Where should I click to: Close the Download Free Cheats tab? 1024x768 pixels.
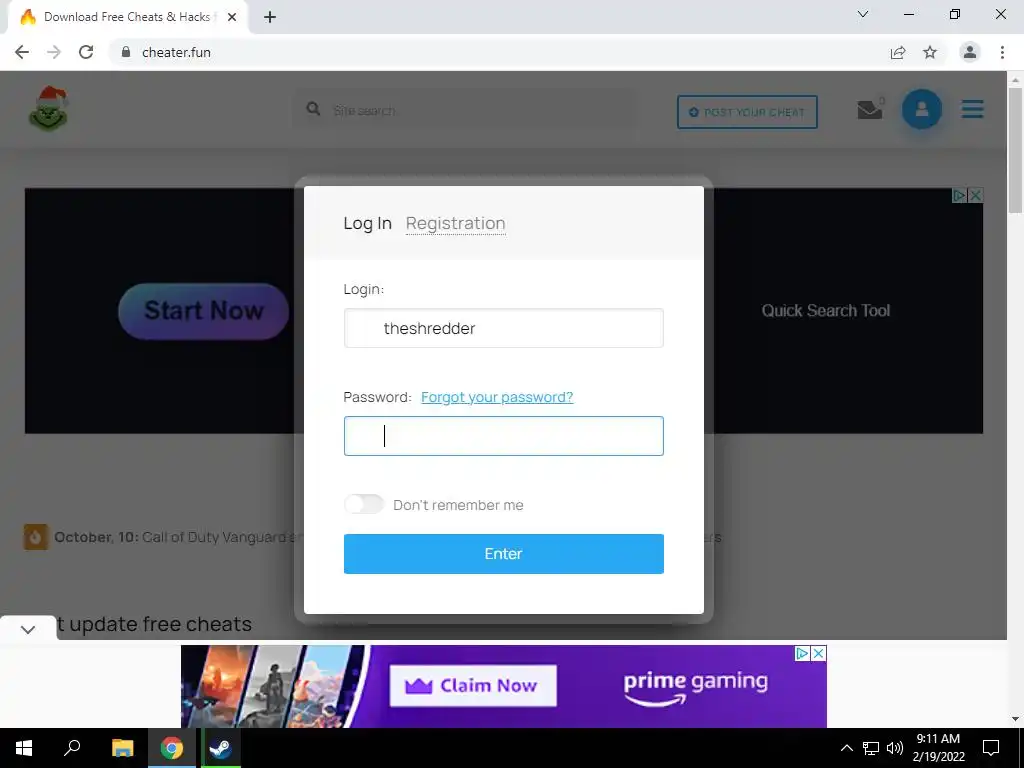[232, 17]
